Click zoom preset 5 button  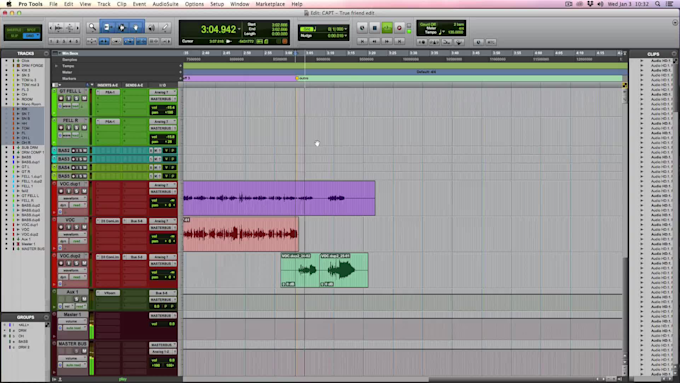77,42
